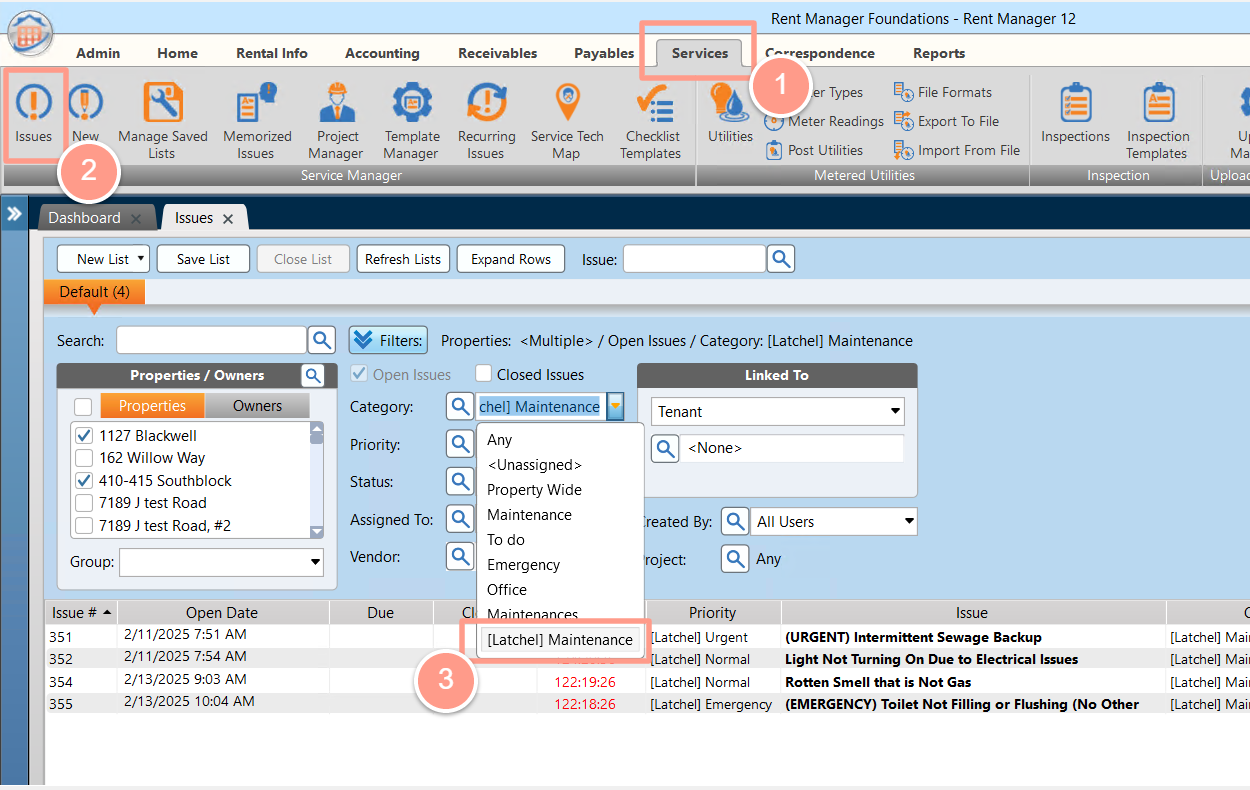Open the Created By lookup magnifier
This screenshot has height=790, width=1250.
coord(735,521)
